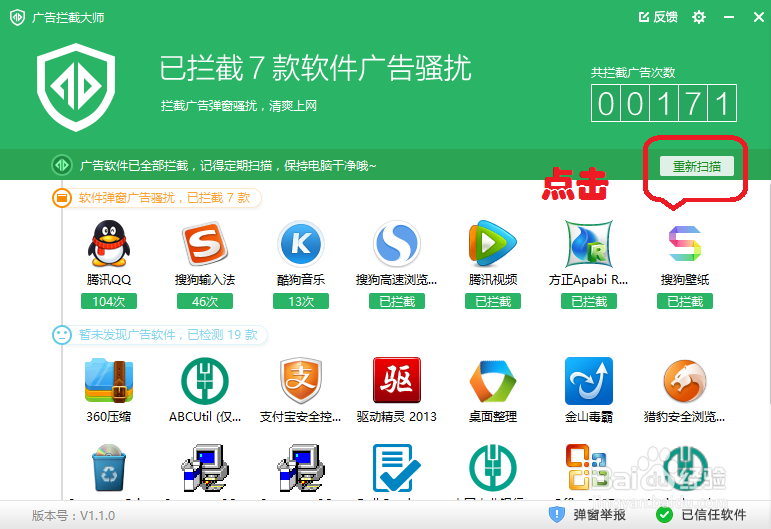Open 弹窗举报 popup report link

(599, 515)
